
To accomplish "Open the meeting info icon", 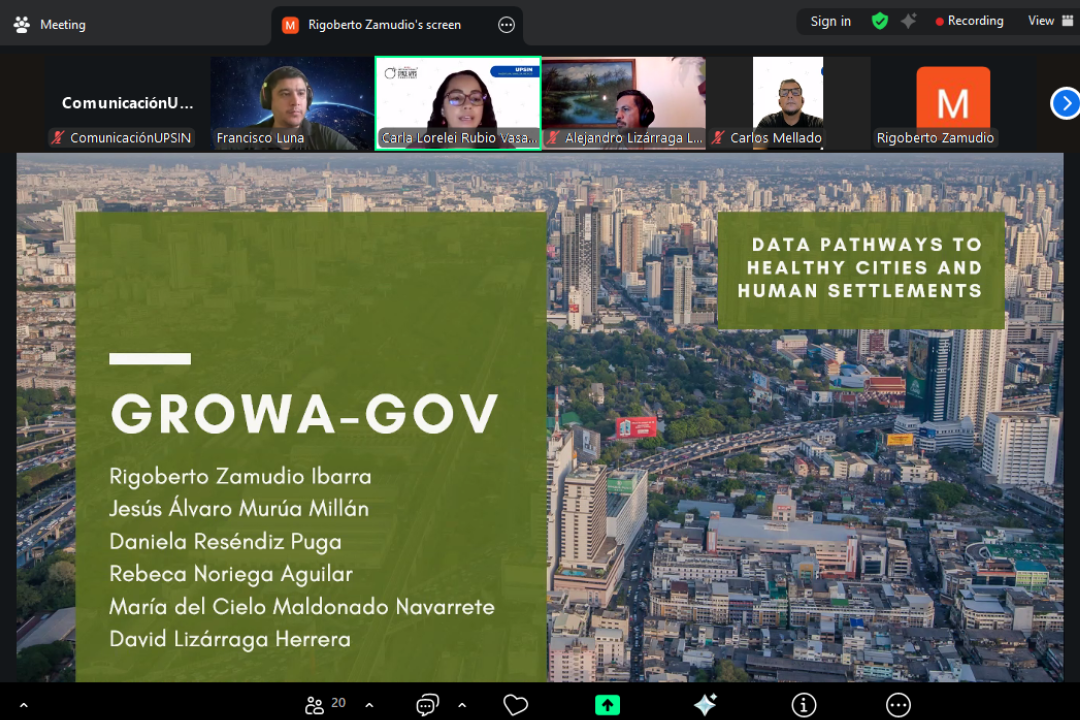I will [804, 705].
